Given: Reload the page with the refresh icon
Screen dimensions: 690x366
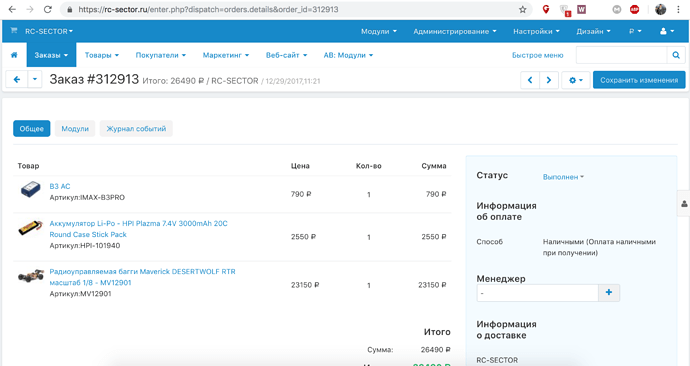Looking at the screenshot, I should coord(48,9).
